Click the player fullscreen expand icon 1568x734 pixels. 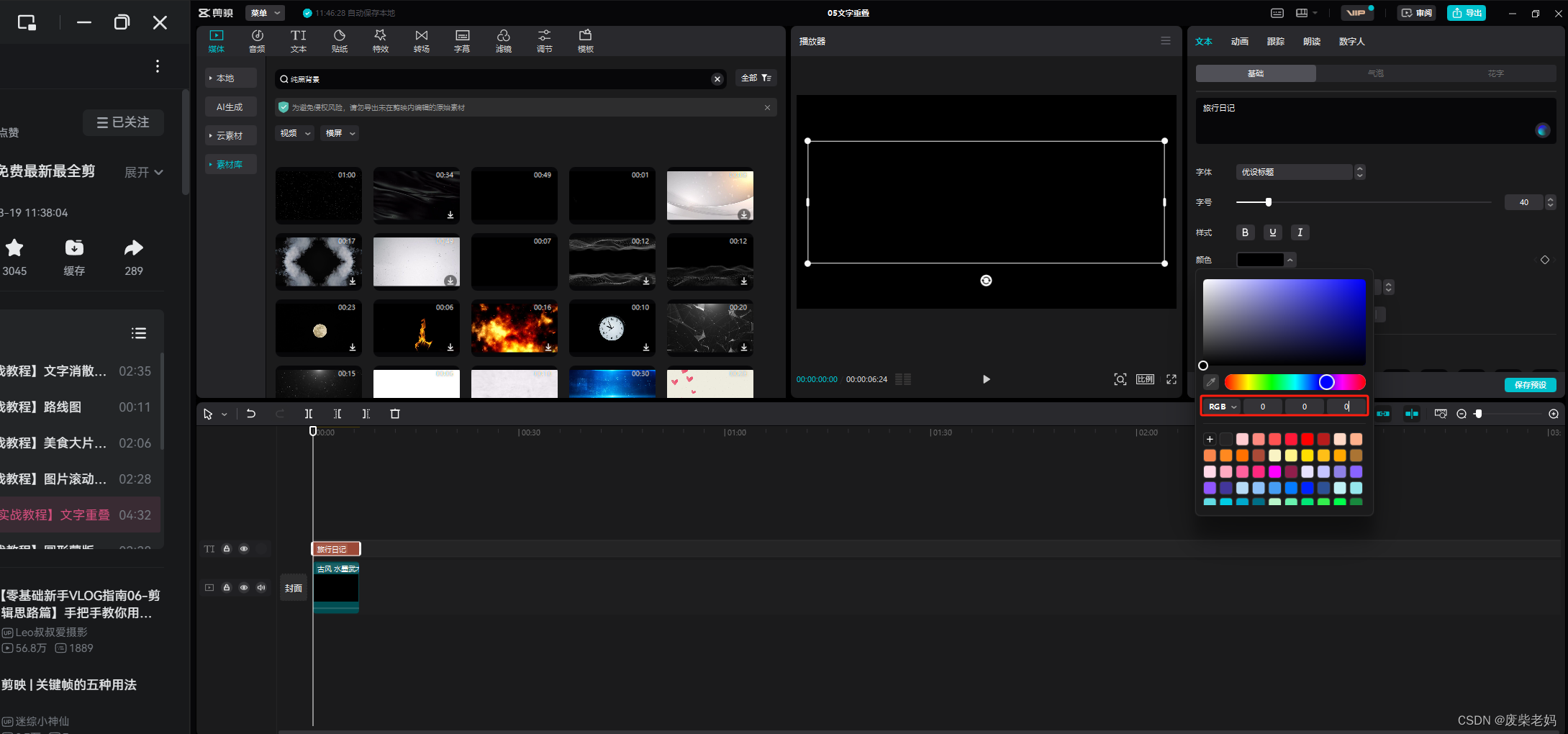click(x=1172, y=379)
